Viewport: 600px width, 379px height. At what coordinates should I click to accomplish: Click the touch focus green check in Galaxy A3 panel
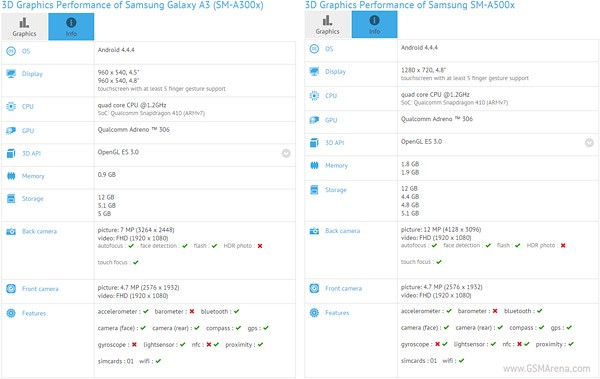[x=135, y=262]
